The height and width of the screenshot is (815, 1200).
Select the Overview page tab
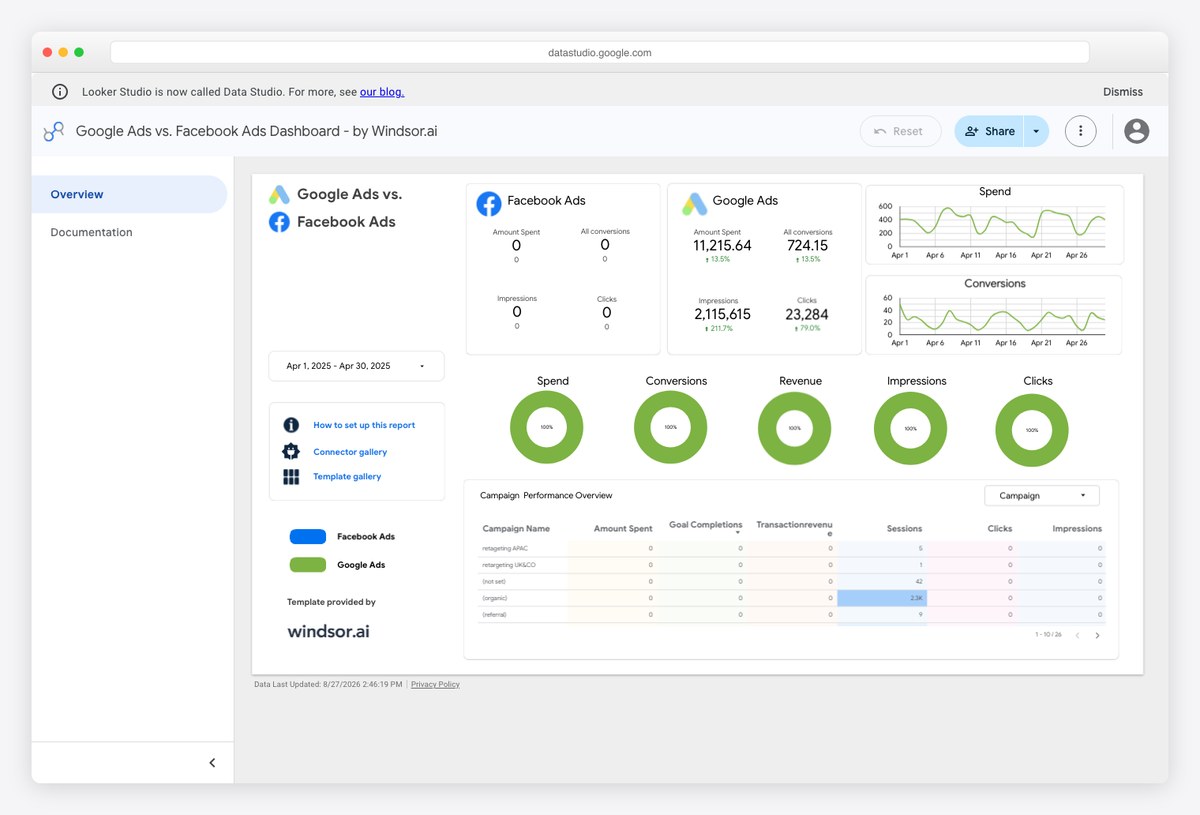(x=129, y=194)
